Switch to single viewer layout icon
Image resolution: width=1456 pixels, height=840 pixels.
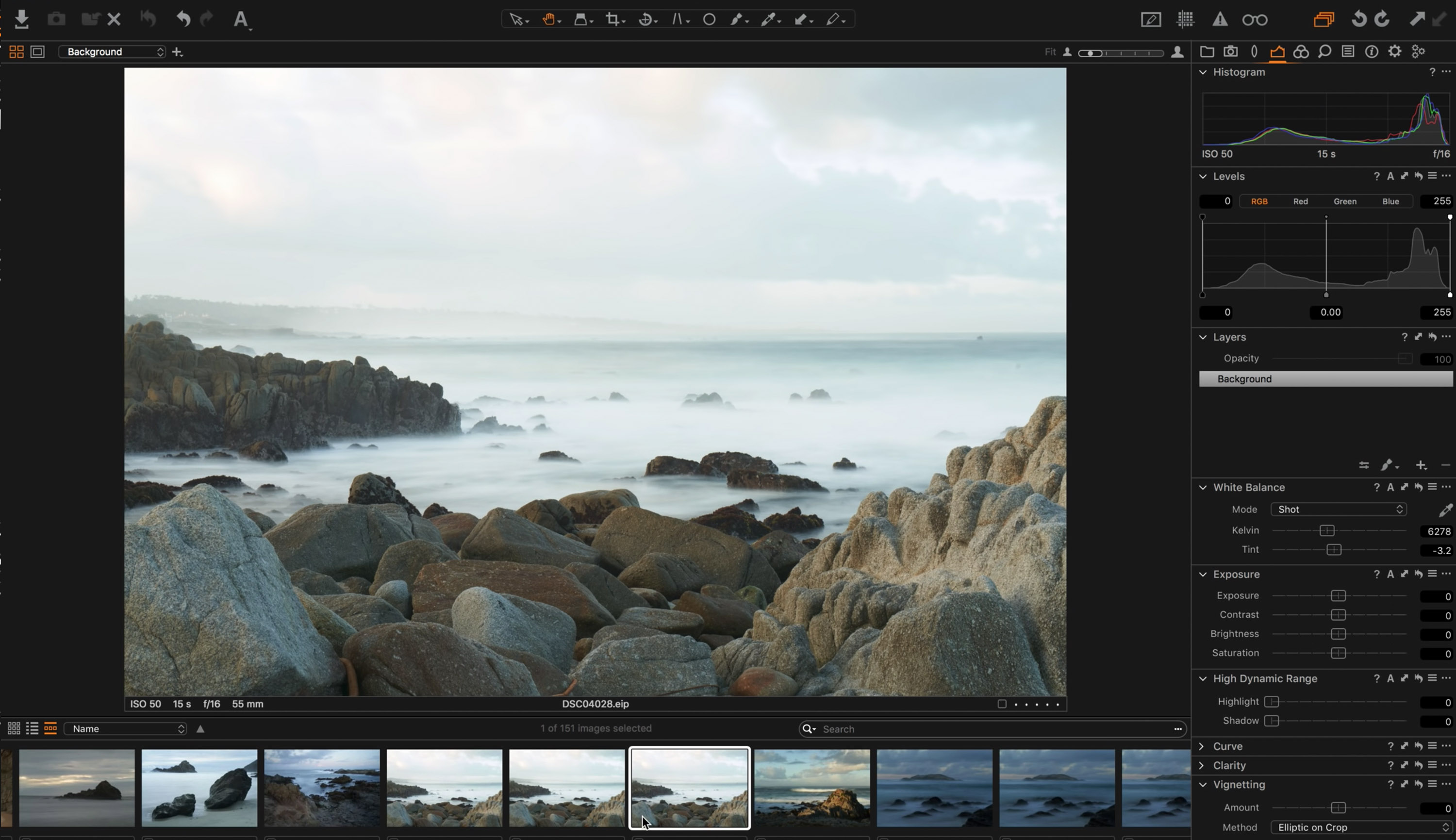[37, 52]
